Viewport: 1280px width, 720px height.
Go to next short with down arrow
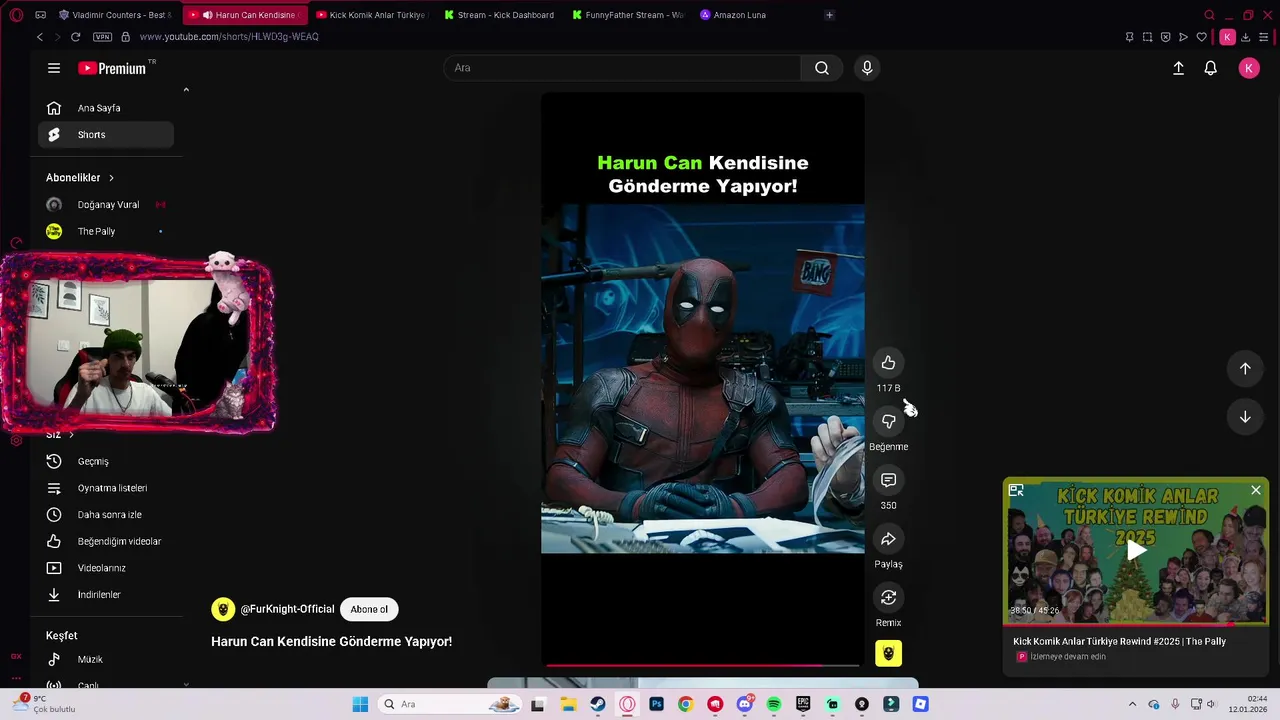[x=1245, y=417]
